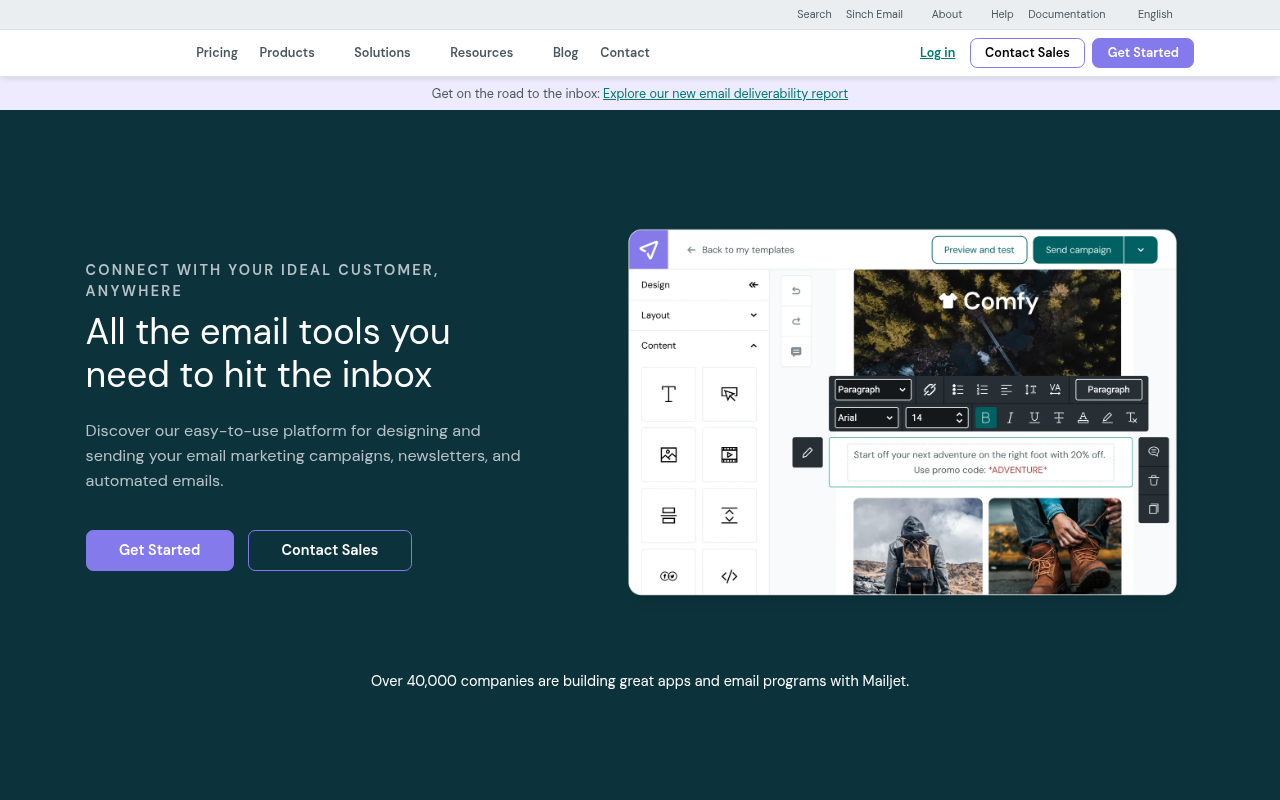Open the text color picker
This screenshot has height=800, width=1280.
1083,418
